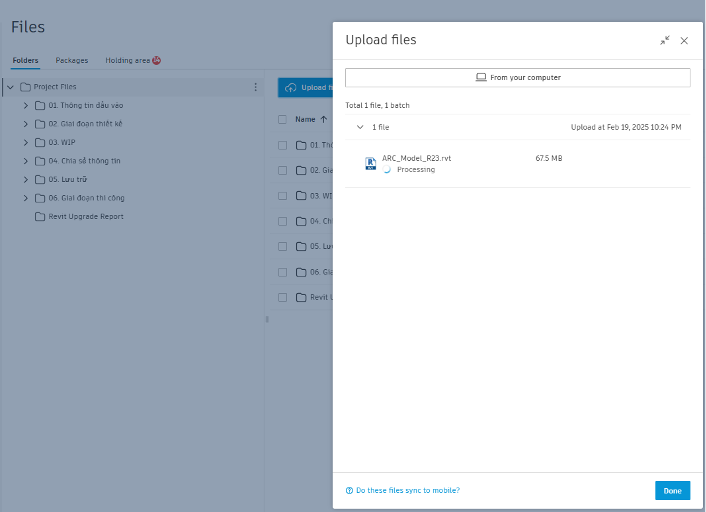Check the checkbox for row 03

tap(282, 196)
